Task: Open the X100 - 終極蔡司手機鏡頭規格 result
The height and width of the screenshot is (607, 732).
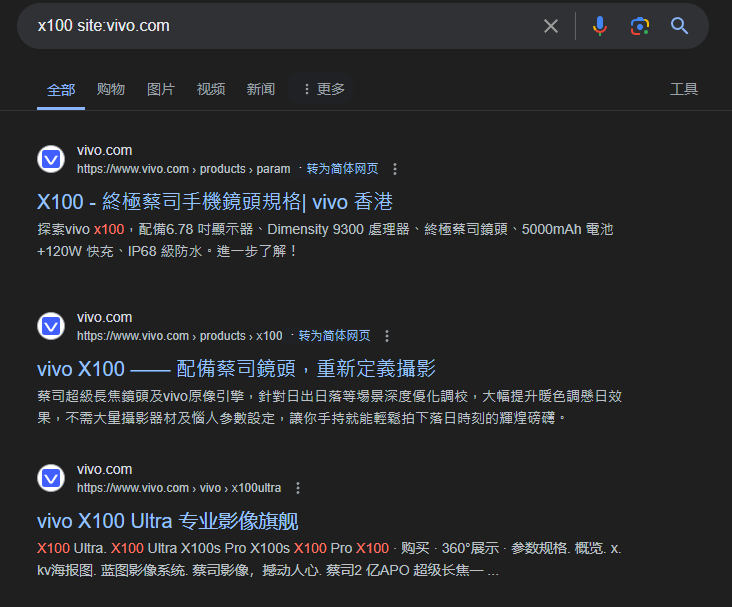Action: 215,202
